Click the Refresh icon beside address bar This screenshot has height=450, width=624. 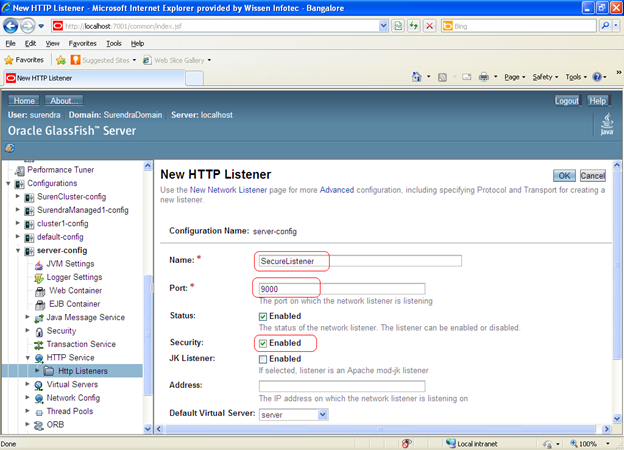[413, 26]
